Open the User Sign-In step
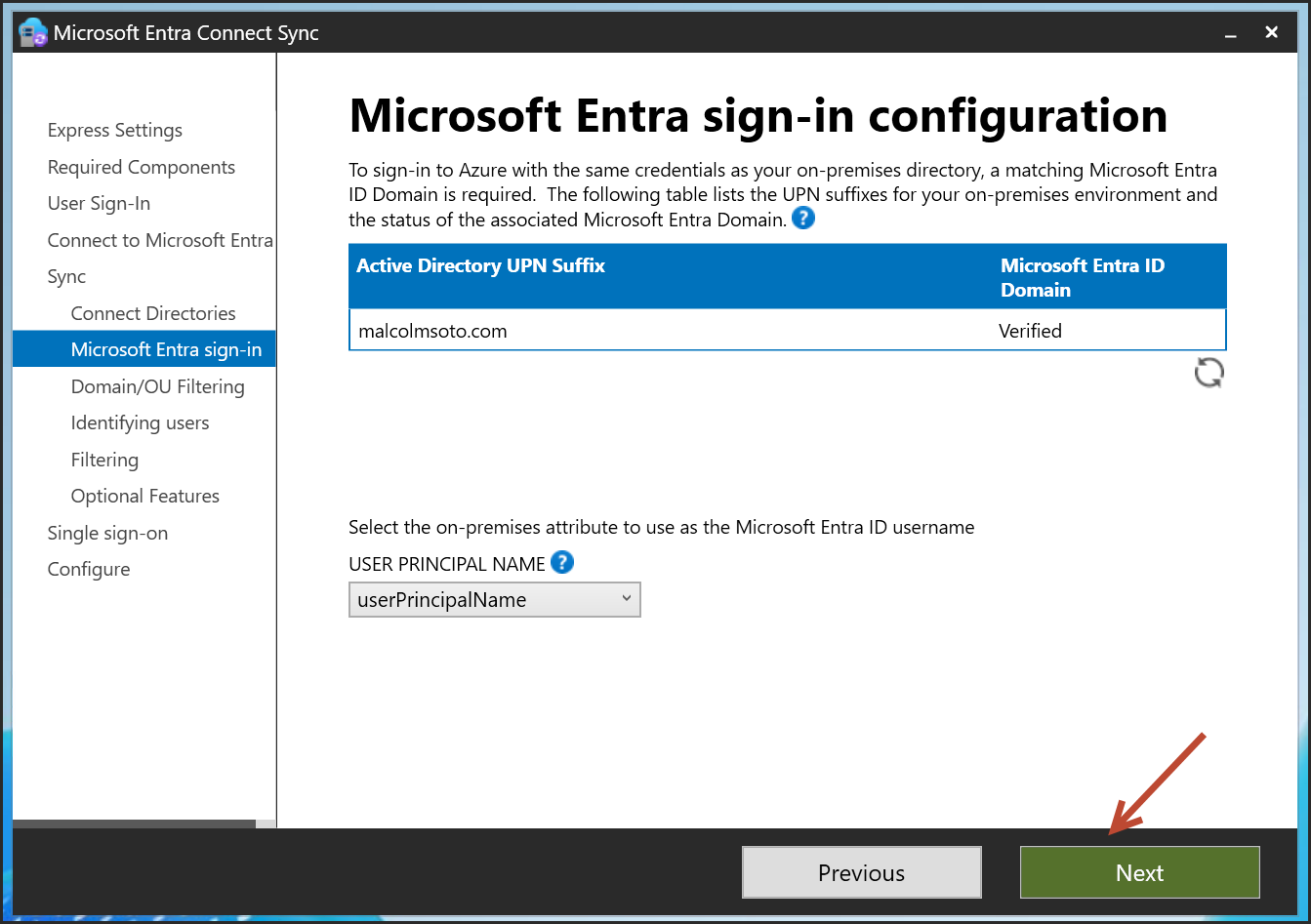Screen dimensions: 1311x924 [x=99, y=204]
